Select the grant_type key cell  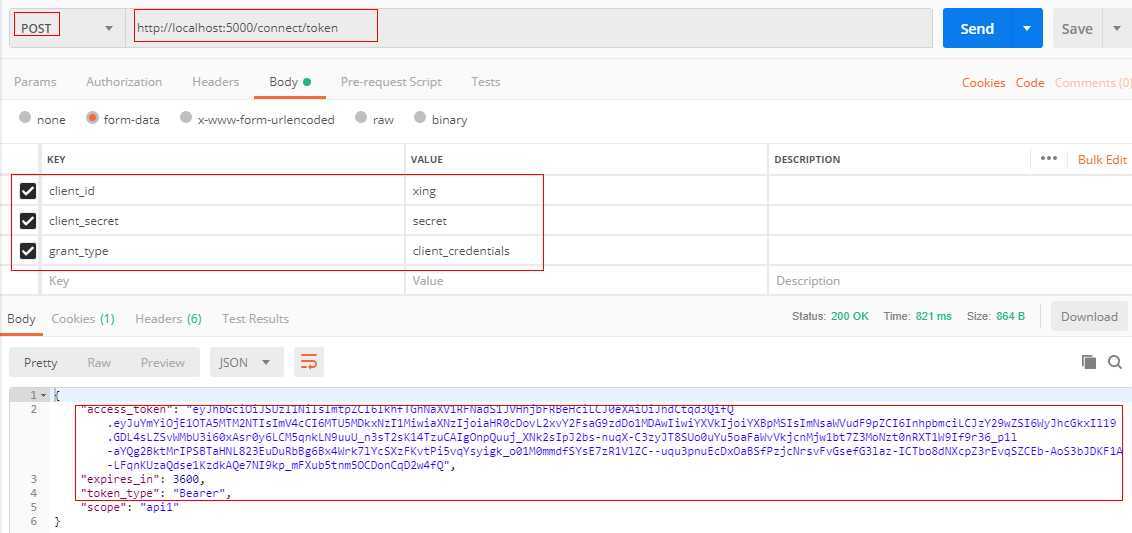tap(222, 251)
